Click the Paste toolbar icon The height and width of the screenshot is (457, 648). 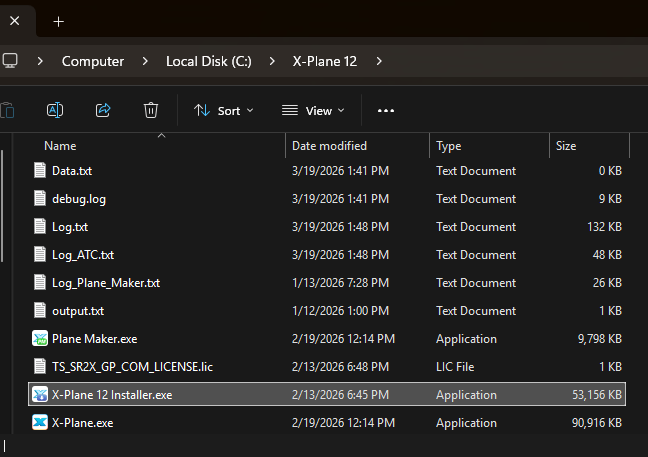coord(7,110)
